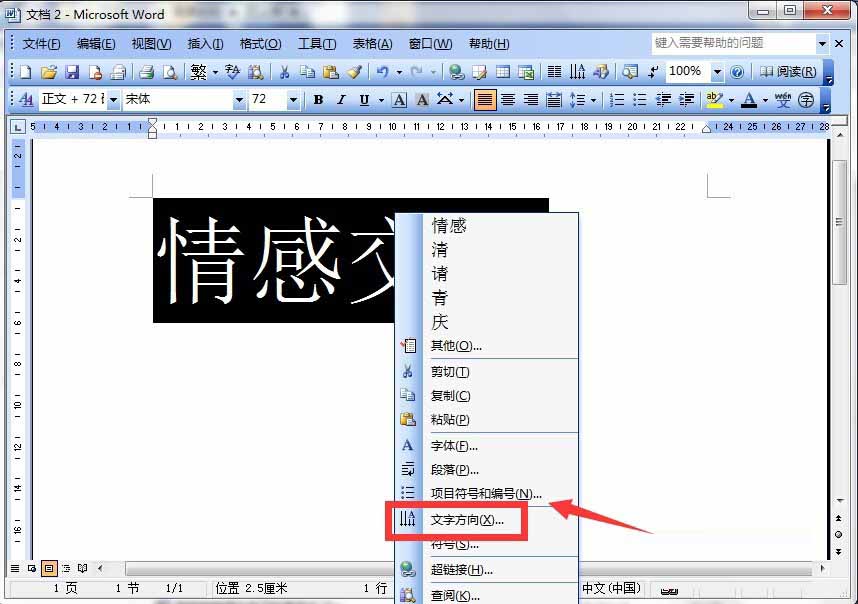The width and height of the screenshot is (858, 604).
Task: Expand the style dropdown 正文 + 72
Action: pyautogui.click(x=113, y=100)
